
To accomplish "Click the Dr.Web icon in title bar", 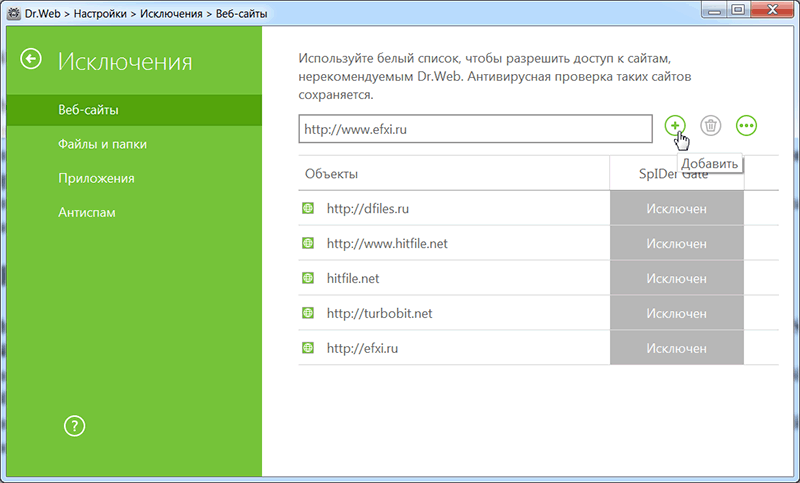I will click(x=15, y=11).
